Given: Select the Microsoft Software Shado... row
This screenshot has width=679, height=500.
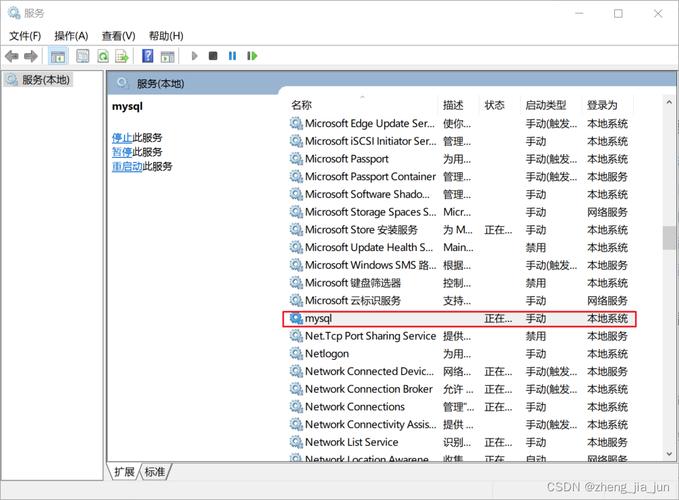Looking at the screenshot, I should click(459, 194).
